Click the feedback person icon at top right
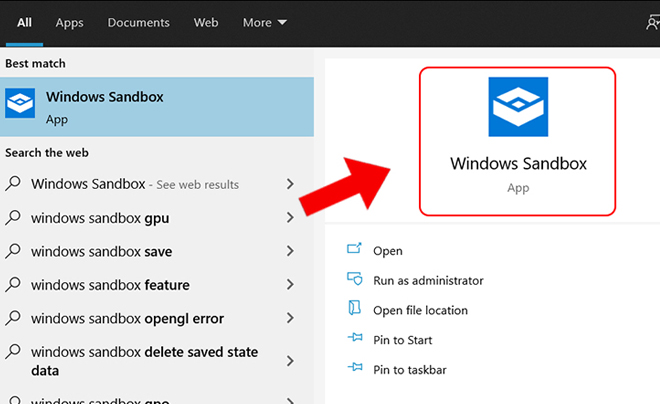This screenshot has width=660, height=404. (653, 22)
